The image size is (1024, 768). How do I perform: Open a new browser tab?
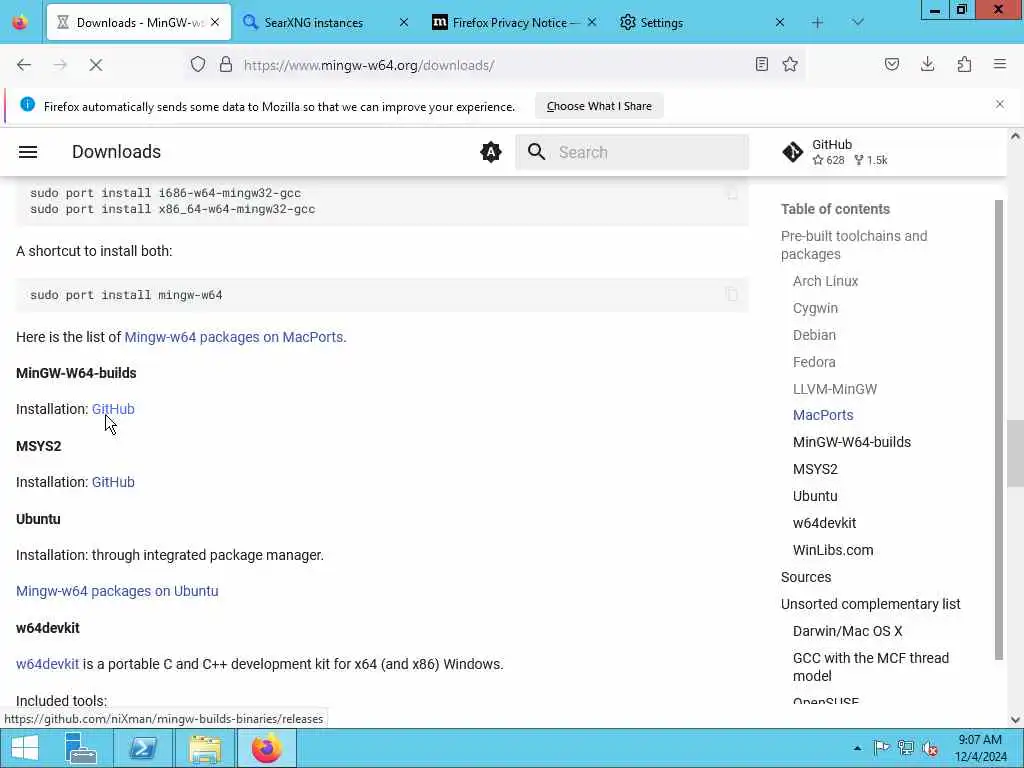click(818, 23)
